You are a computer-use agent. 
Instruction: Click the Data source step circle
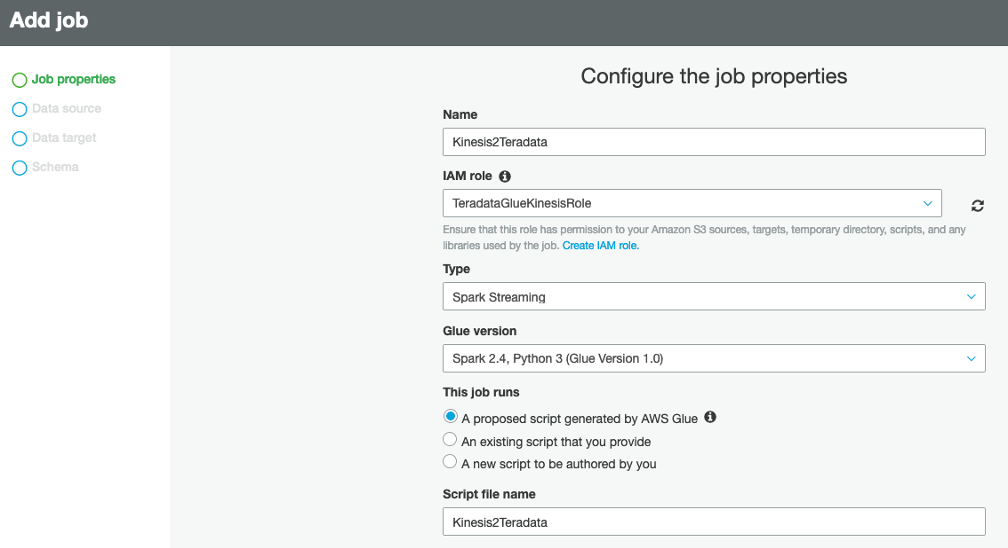tap(19, 109)
